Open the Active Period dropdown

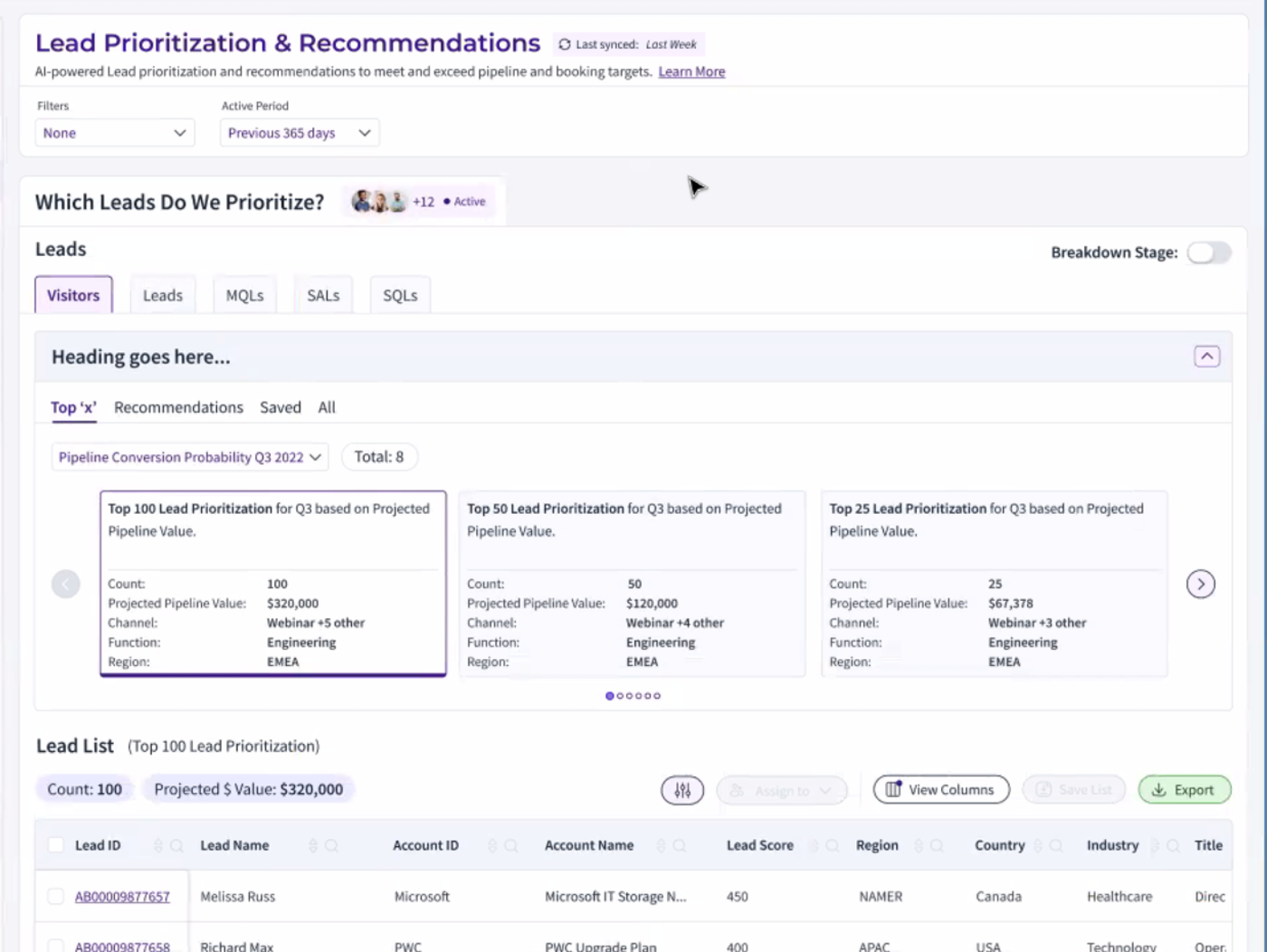click(300, 133)
